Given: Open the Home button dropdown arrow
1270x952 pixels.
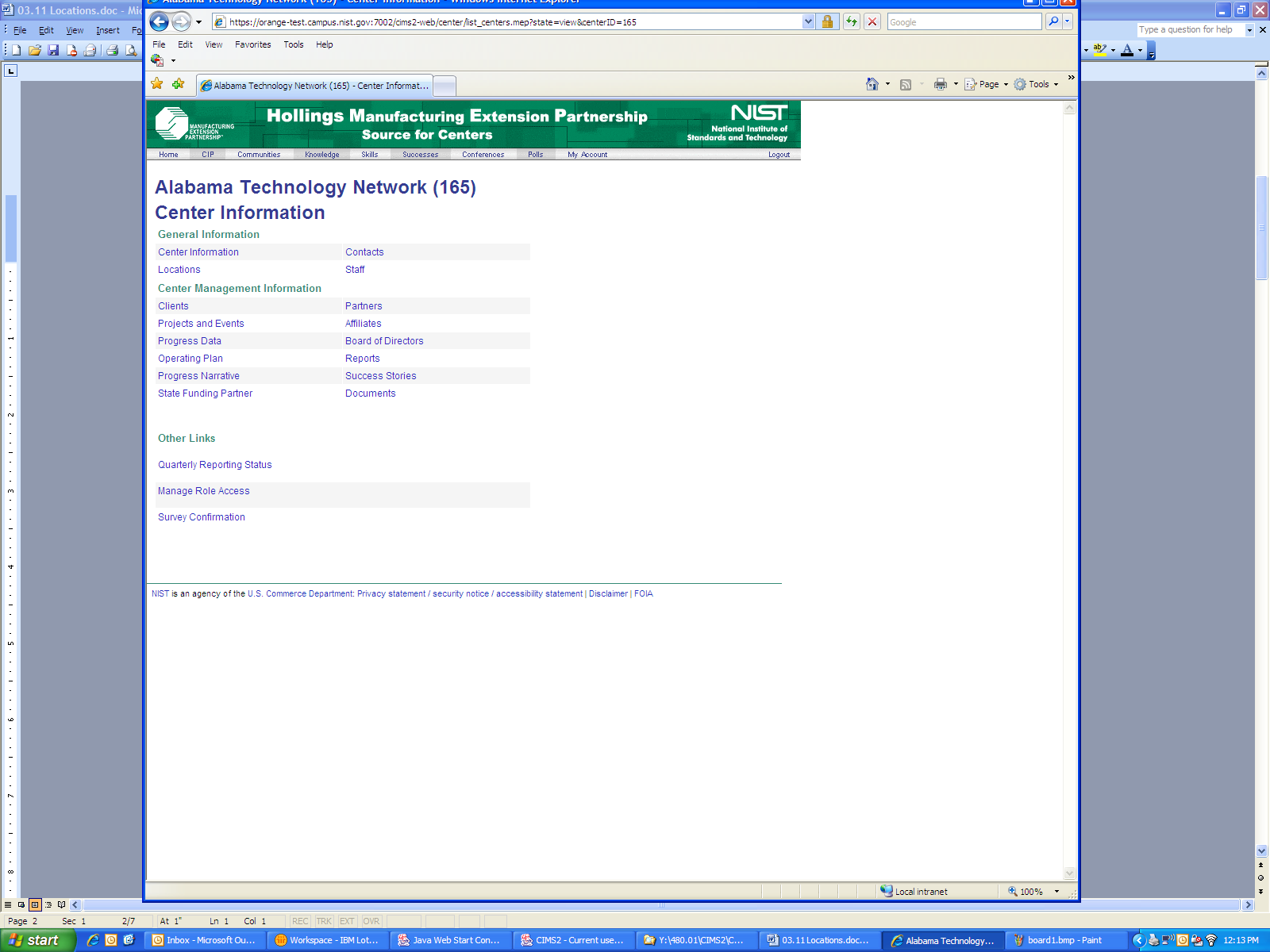Looking at the screenshot, I should click(x=887, y=84).
